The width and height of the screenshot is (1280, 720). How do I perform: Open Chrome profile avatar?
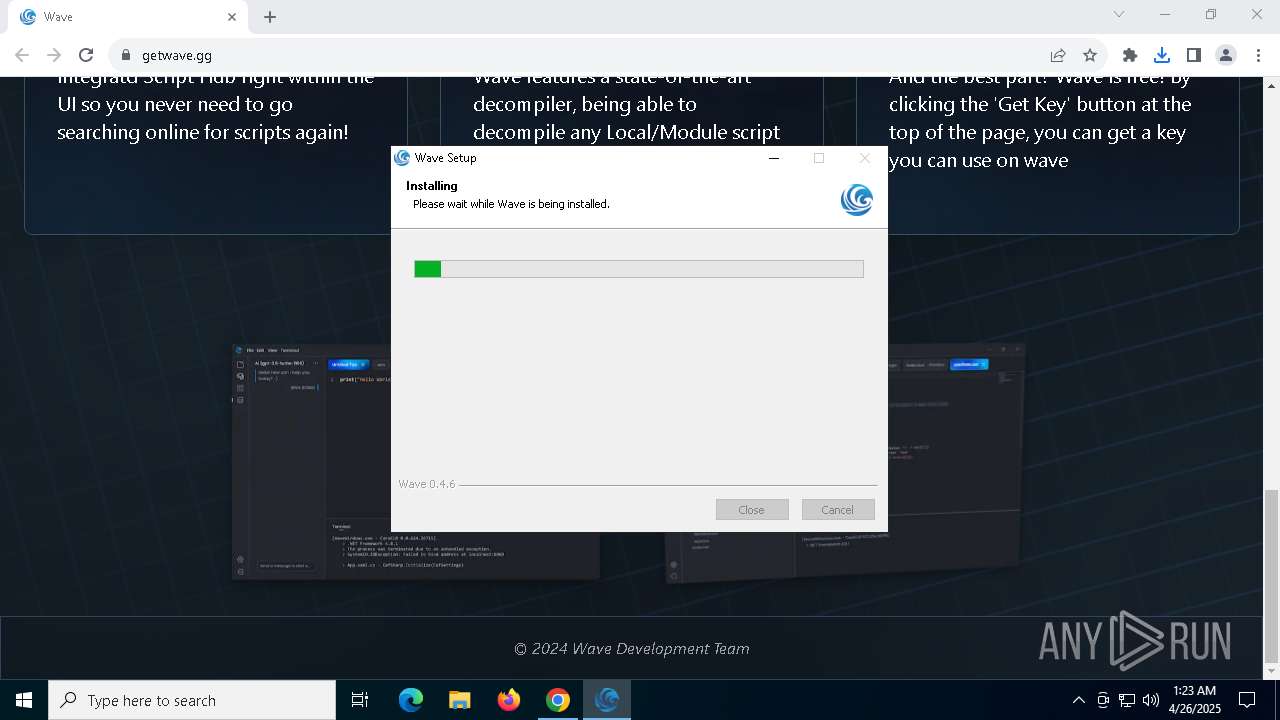click(1226, 55)
